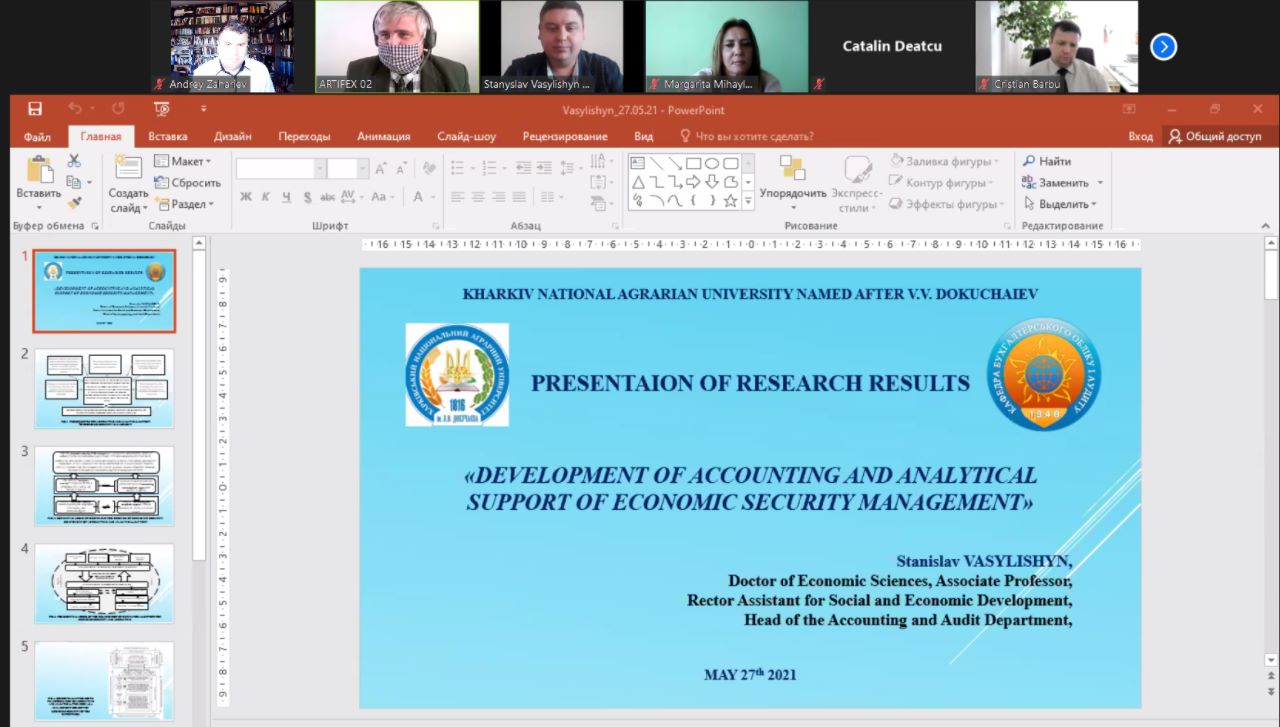Toggle bold (Ж) formatting

[246, 197]
